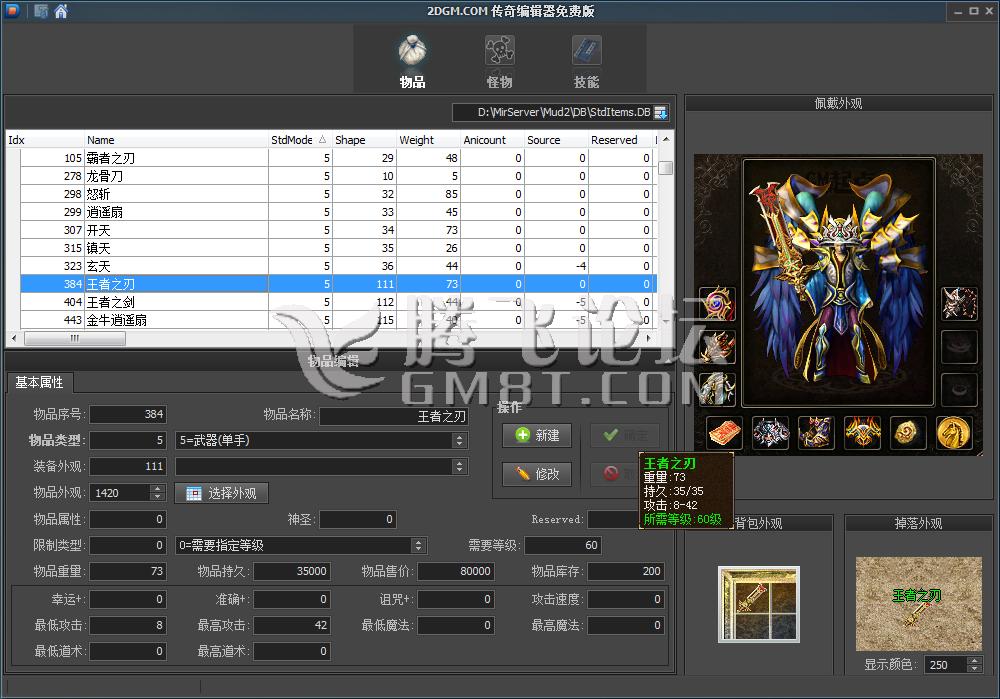Open the 物品 items section
This screenshot has height=699, width=1000.
click(x=412, y=61)
